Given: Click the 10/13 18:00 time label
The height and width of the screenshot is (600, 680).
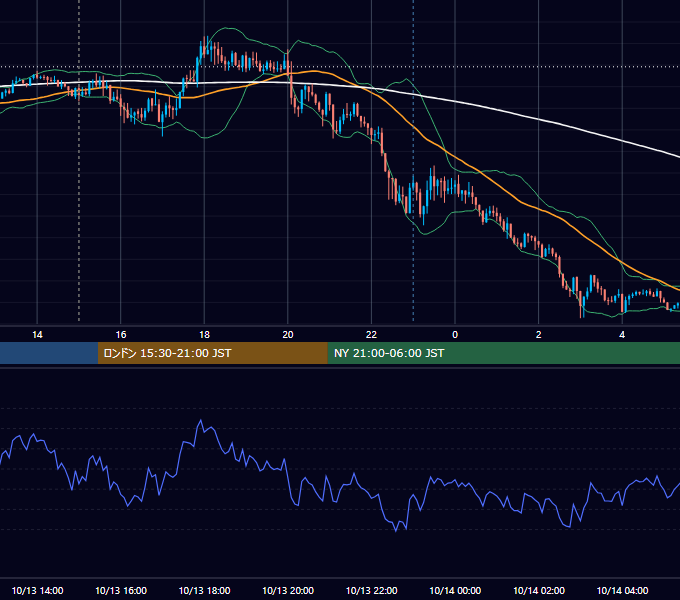Looking at the screenshot, I should tap(204, 590).
